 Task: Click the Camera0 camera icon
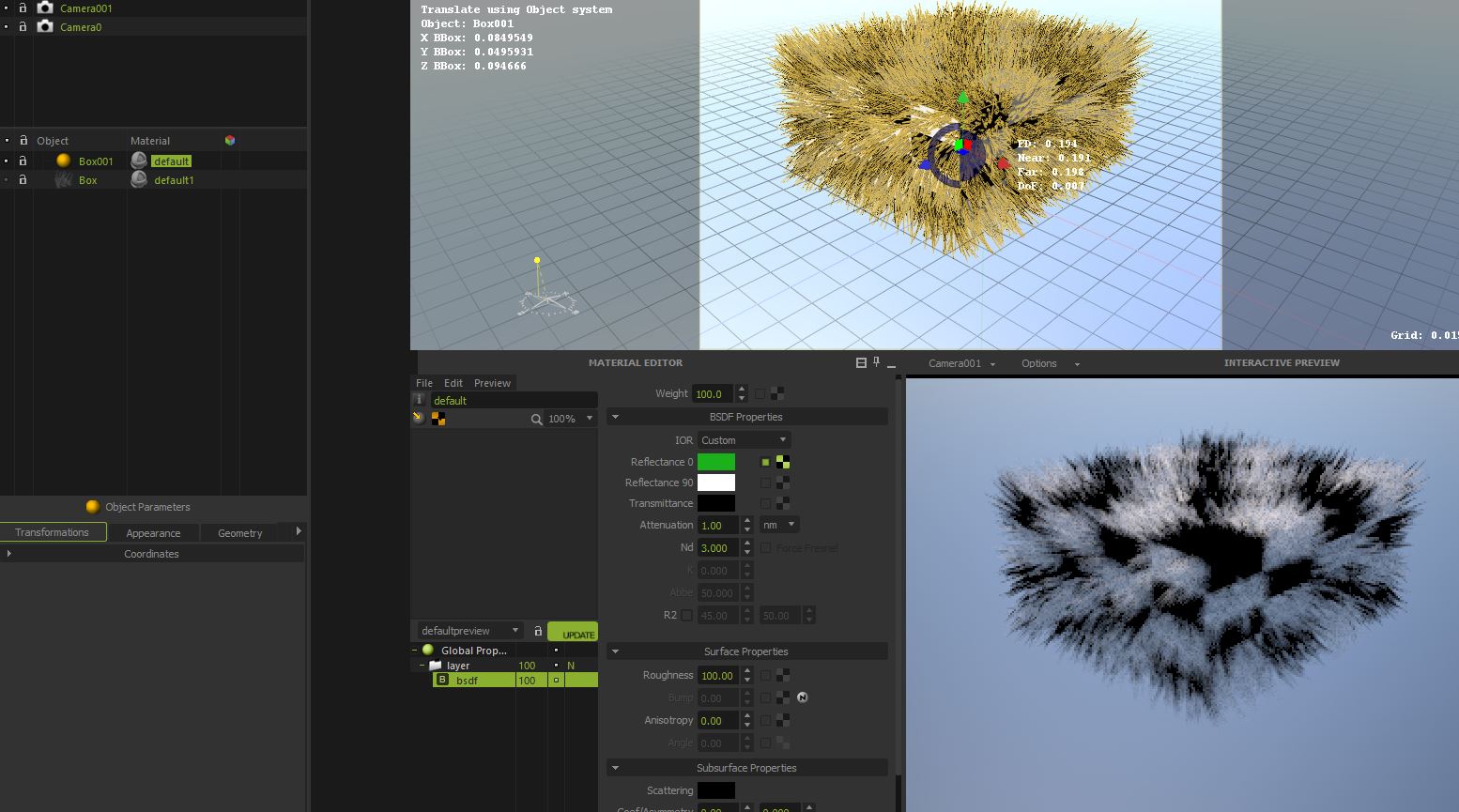[44, 26]
